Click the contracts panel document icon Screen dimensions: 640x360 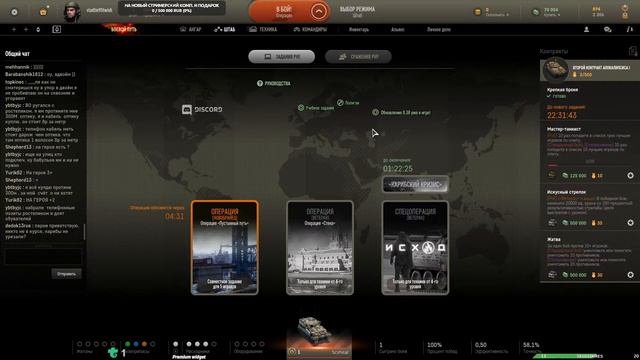pos(633,51)
